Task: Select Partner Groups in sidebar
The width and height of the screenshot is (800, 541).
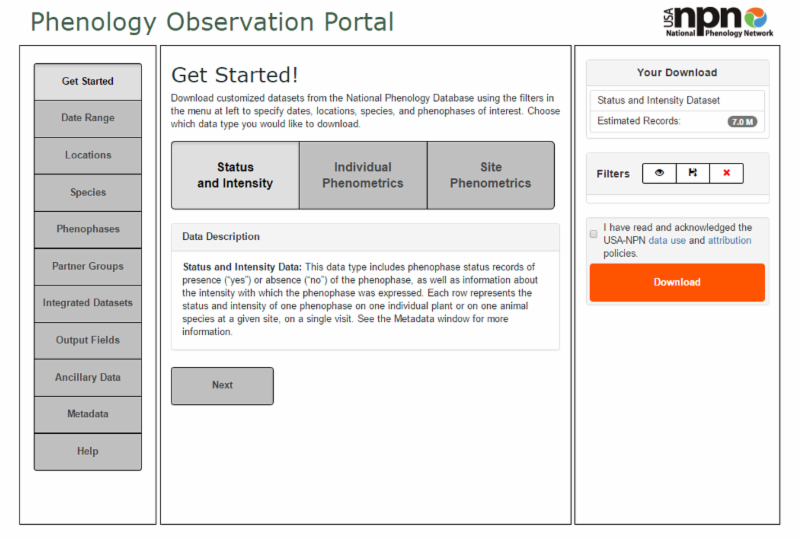Action: (88, 267)
